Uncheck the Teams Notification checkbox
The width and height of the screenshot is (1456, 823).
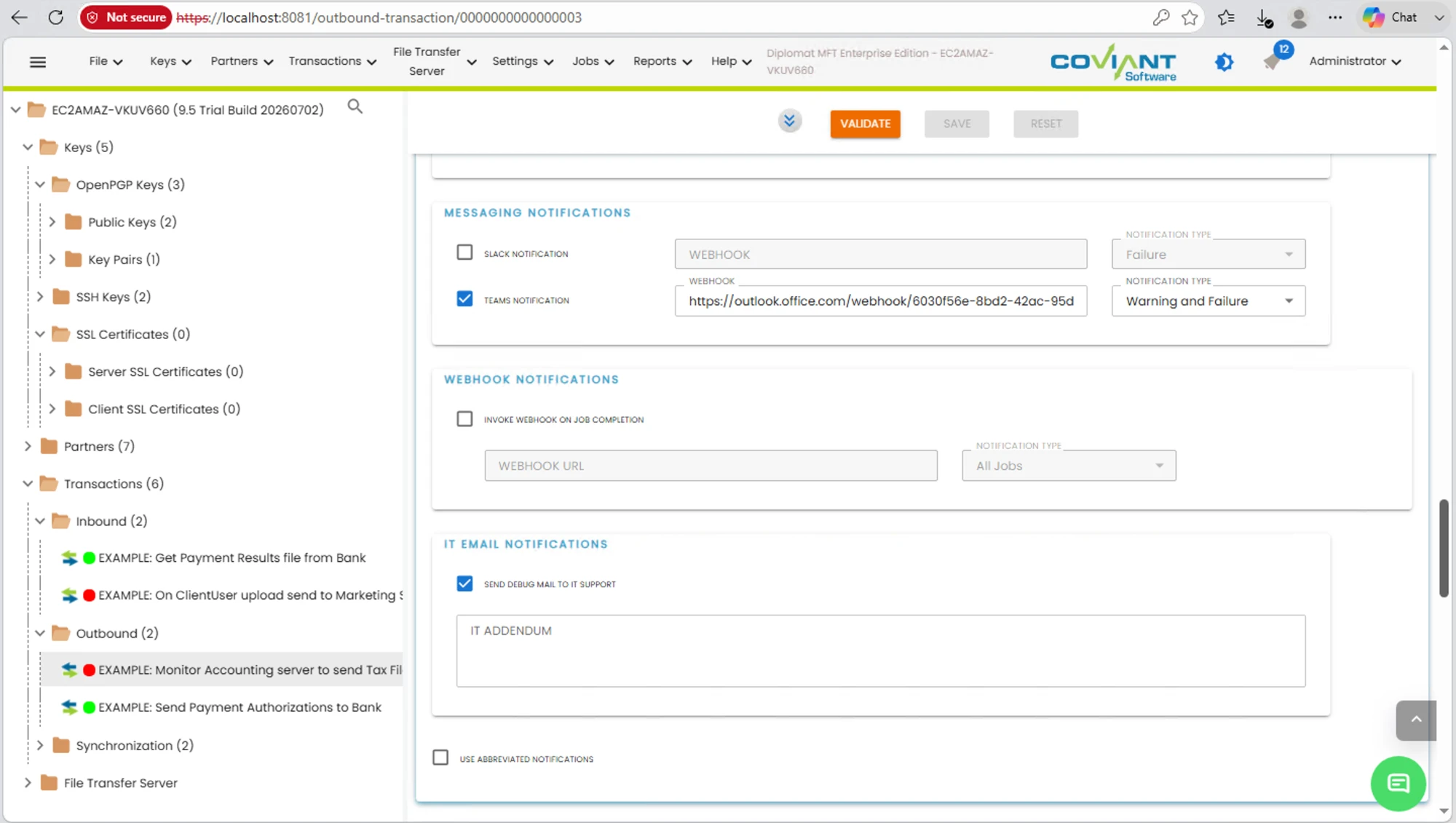click(464, 299)
